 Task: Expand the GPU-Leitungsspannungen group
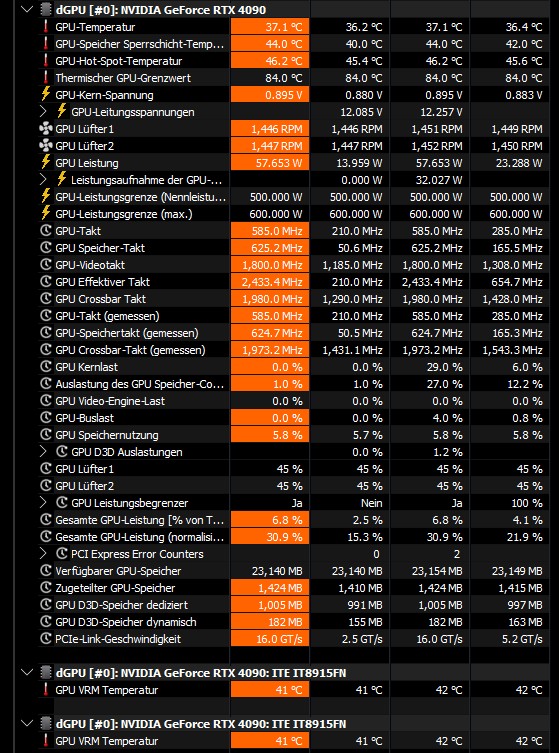43,112
